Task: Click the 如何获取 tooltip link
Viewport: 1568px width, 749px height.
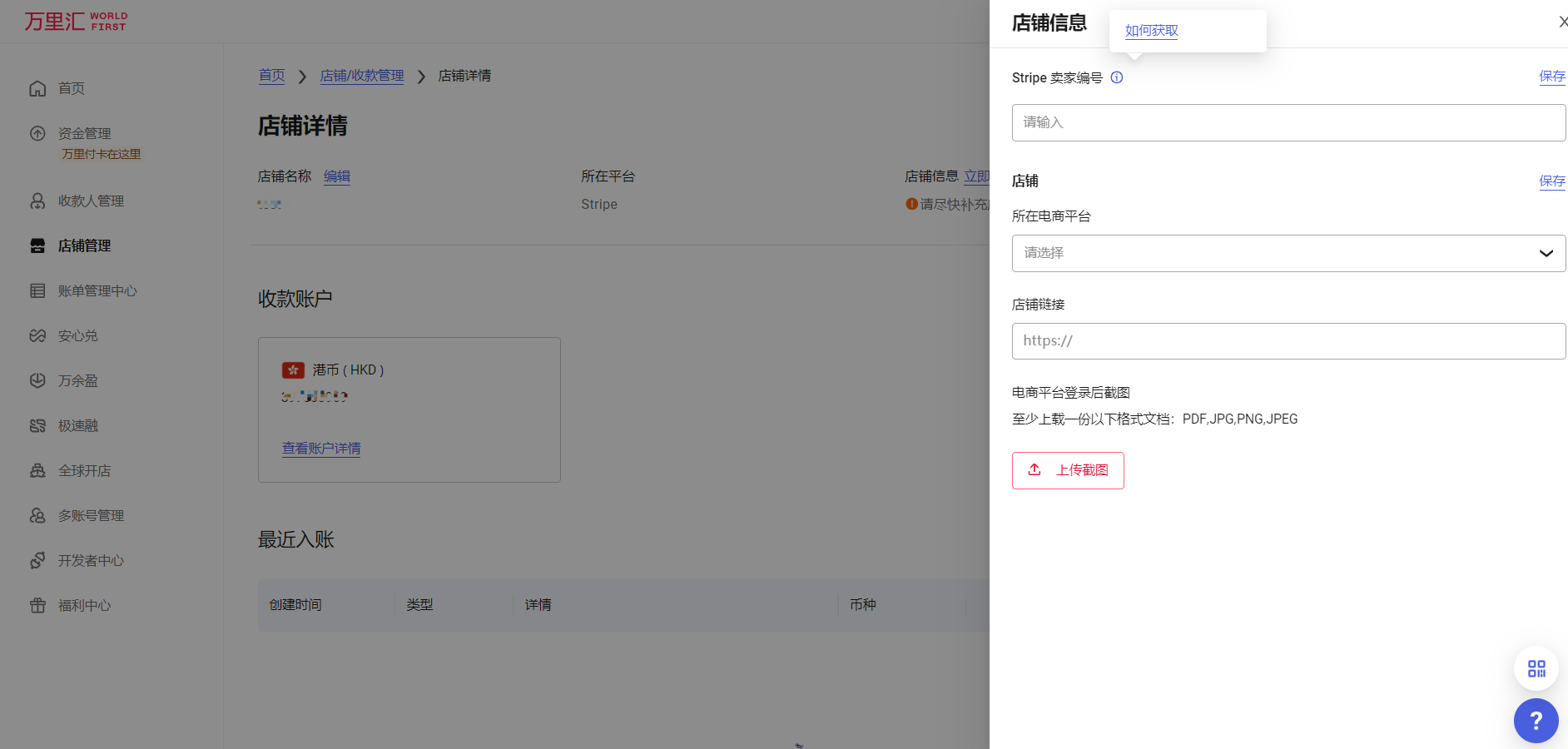Action: pyautogui.click(x=1150, y=30)
